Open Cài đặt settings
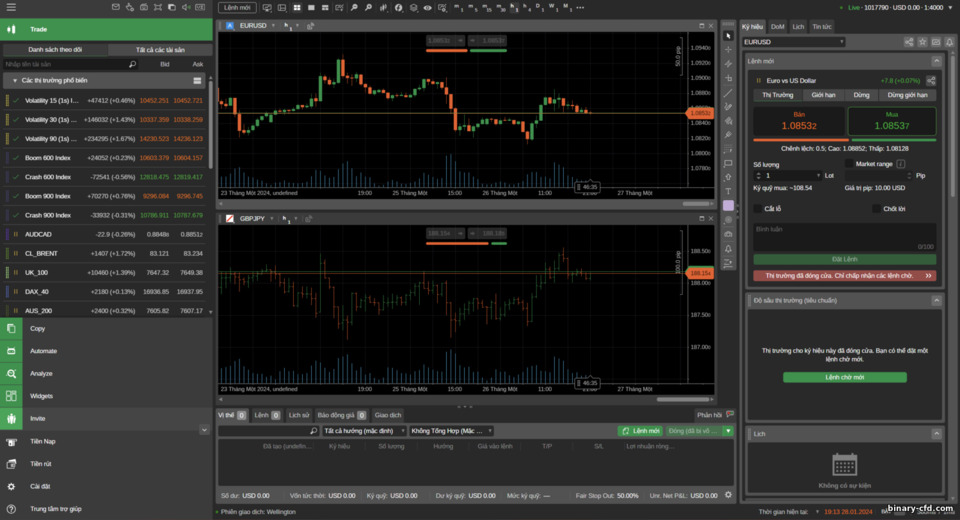 106,486
